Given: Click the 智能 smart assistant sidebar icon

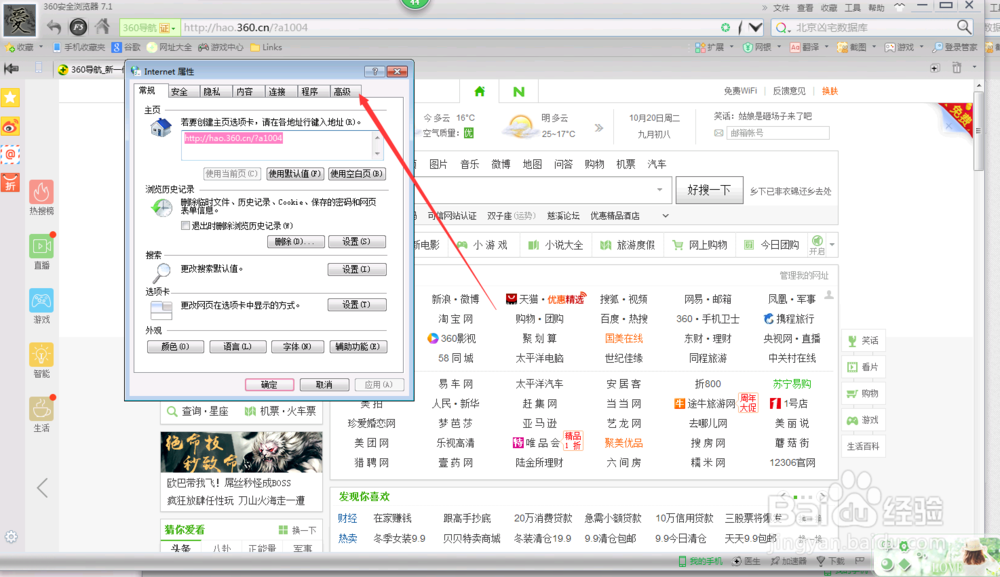Looking at the screenshot, I should click(41, 353).
